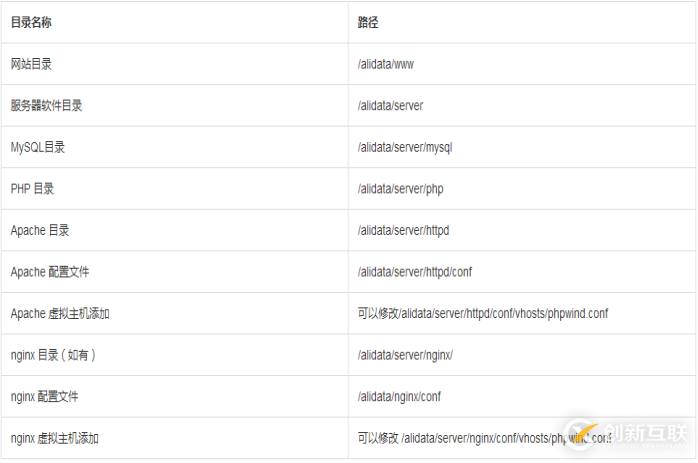Select the Apache 目录 cell
Image resolution: width=698 pixels, height=463 pixels.
click(40, 230)
